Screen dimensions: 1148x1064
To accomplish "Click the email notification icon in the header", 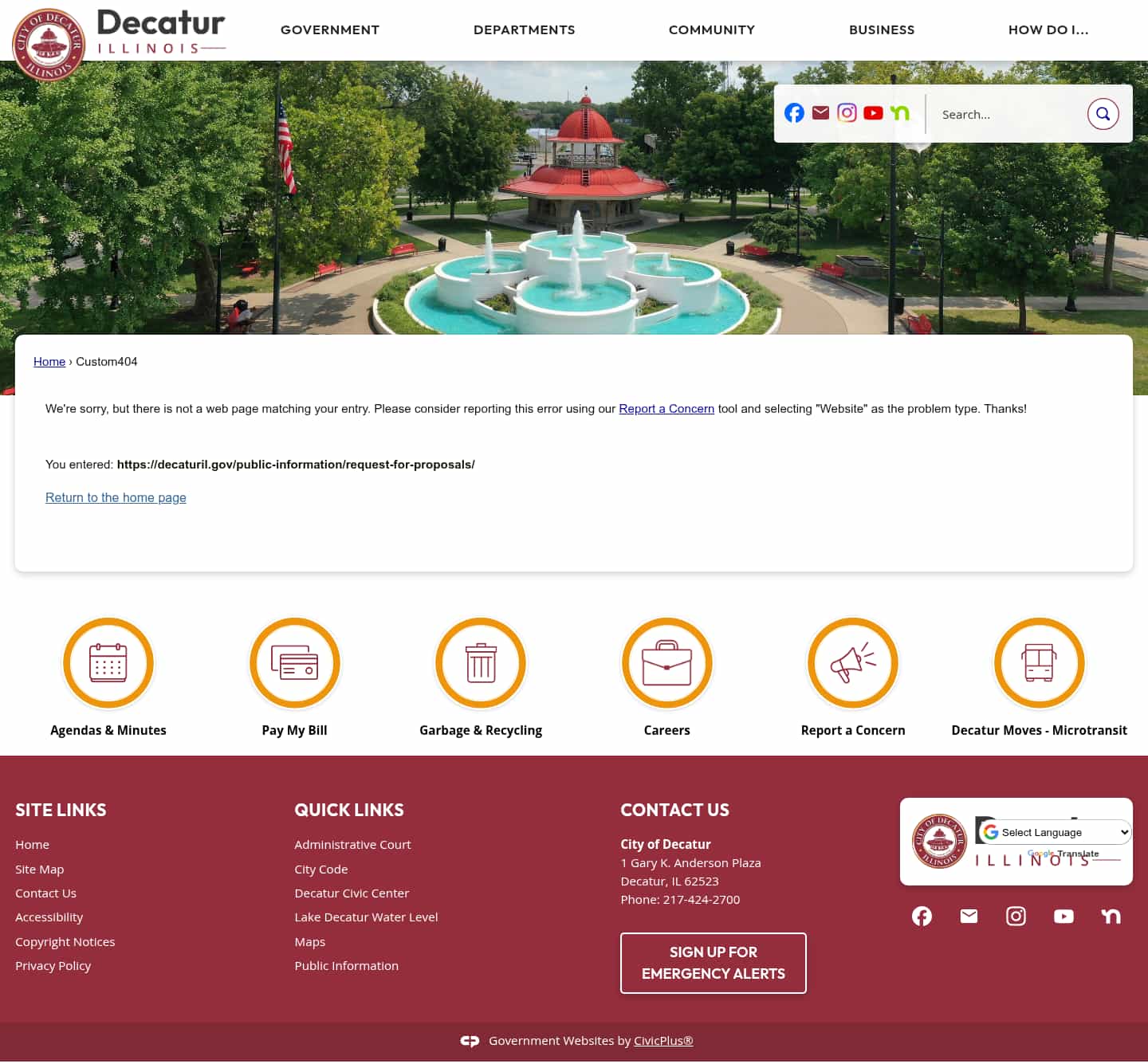I will point(820,113).
